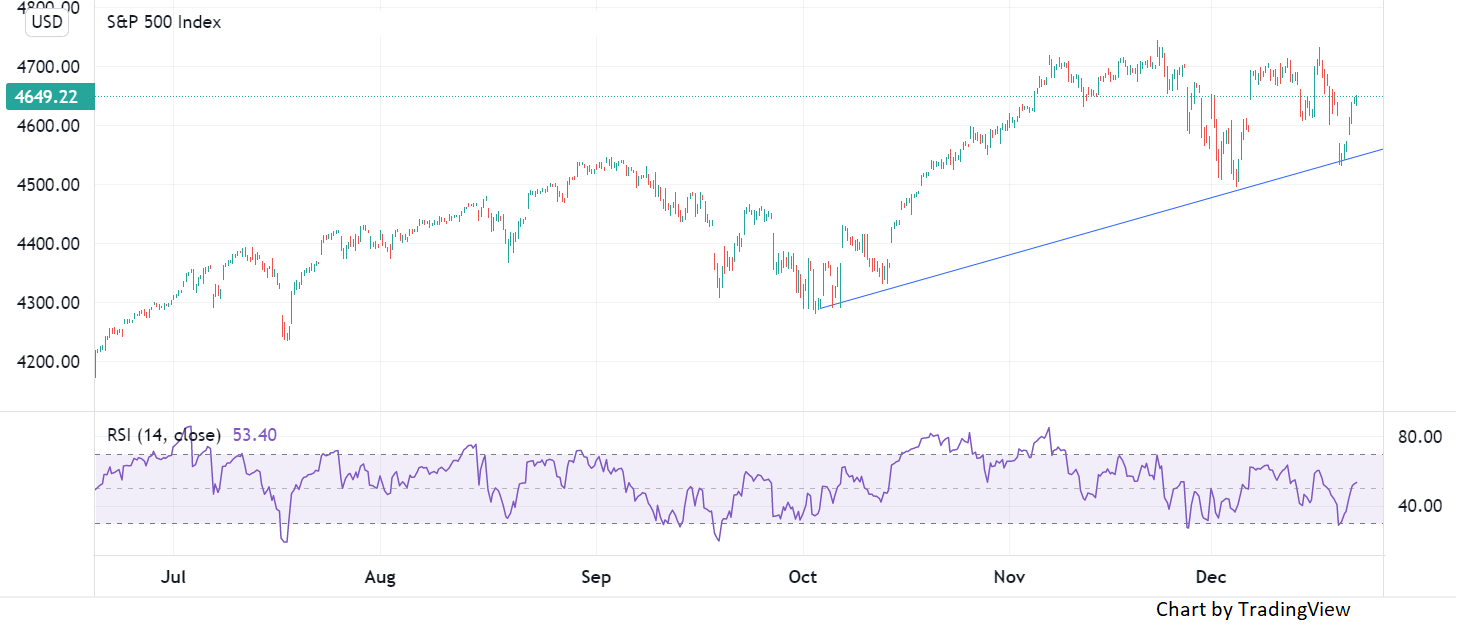This screenshot has width=1457, height=633.
Task: Click the 4649.22 current price label
Action: pos(48,97)
